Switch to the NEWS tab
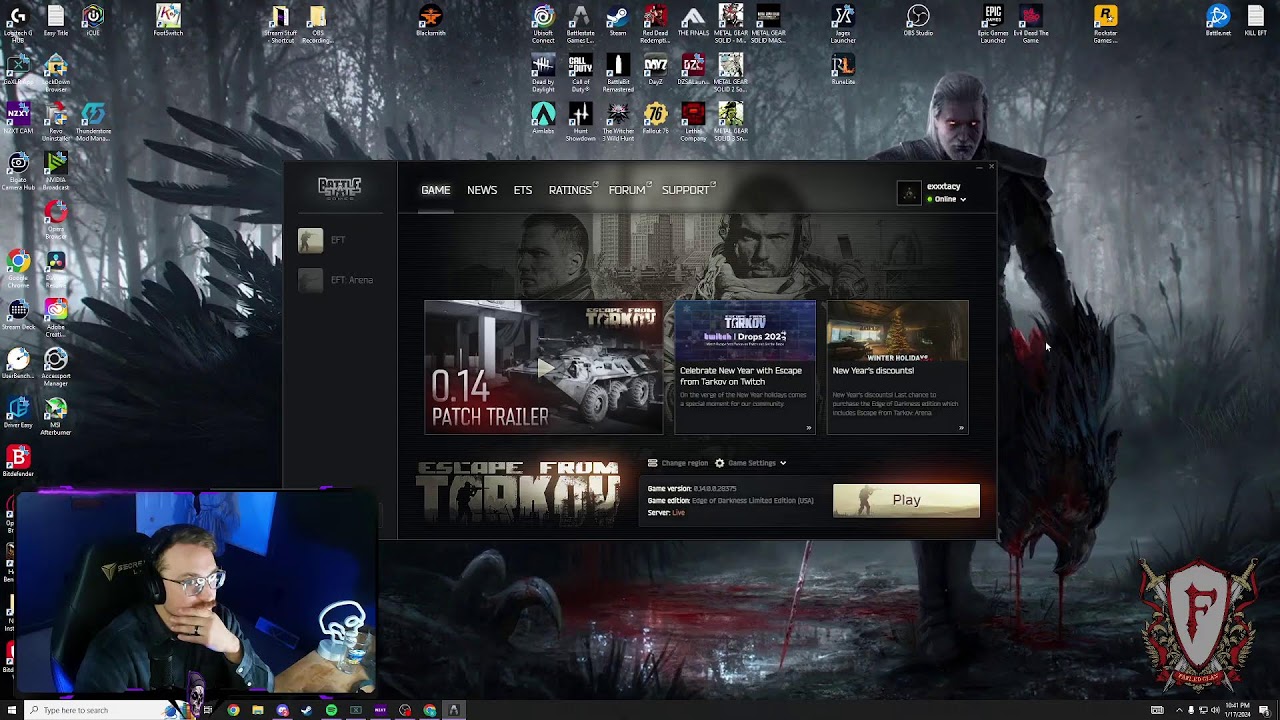Viewport: 1280px width, 720px height. tap(482, 190)
